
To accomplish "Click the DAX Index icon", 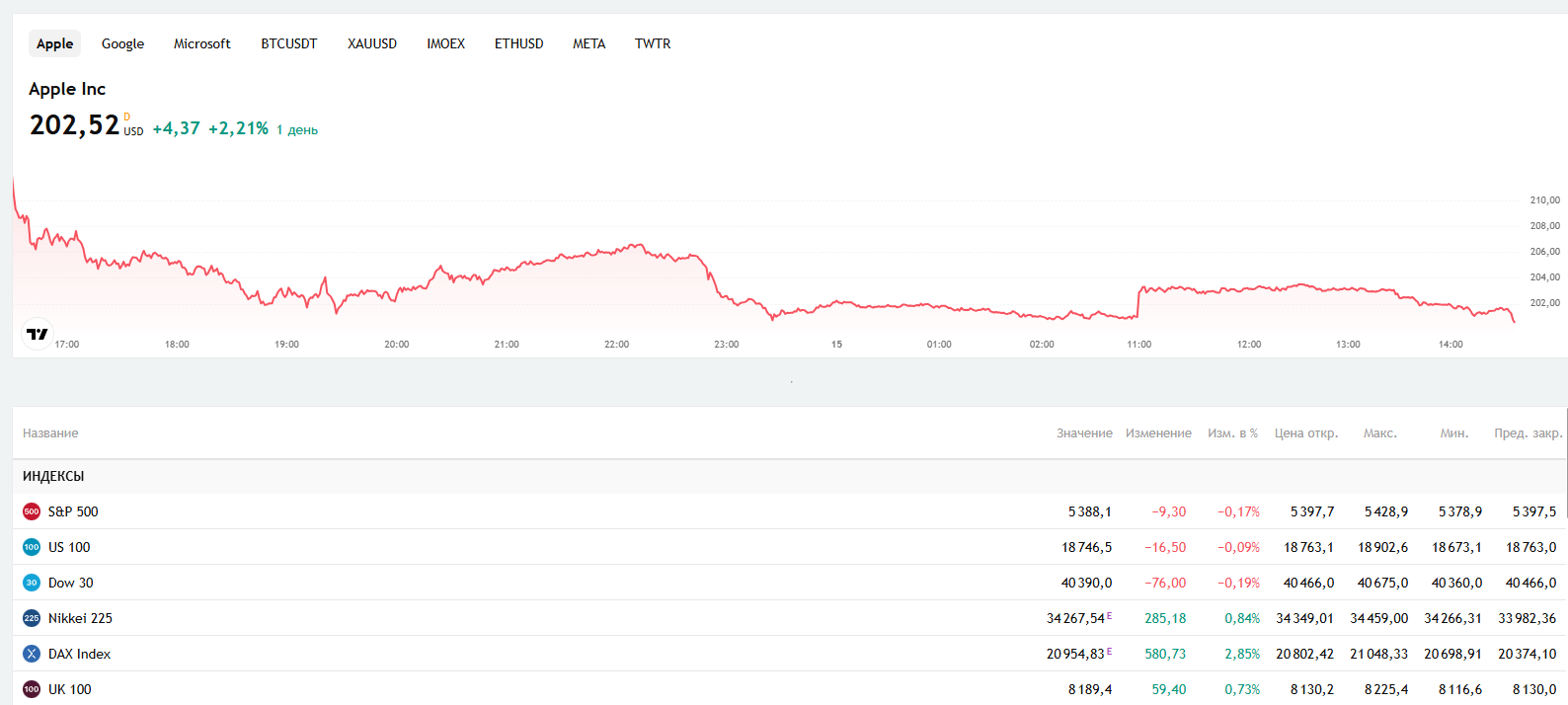I will point(32,654).
